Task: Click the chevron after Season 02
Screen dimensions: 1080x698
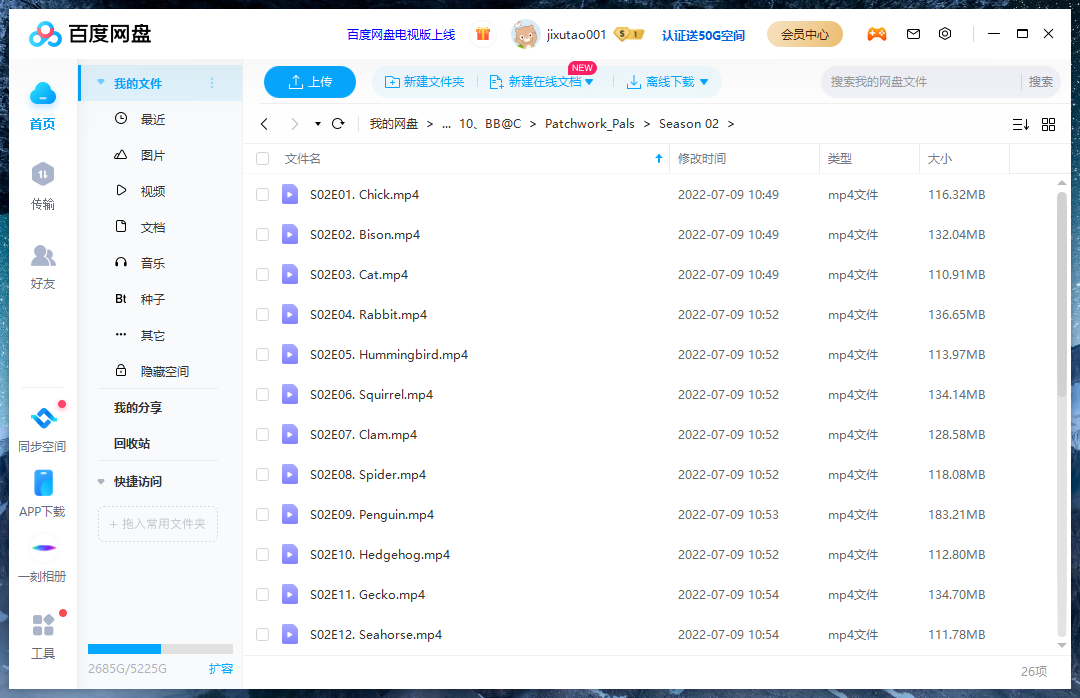Action: click(x=731, y=124)
